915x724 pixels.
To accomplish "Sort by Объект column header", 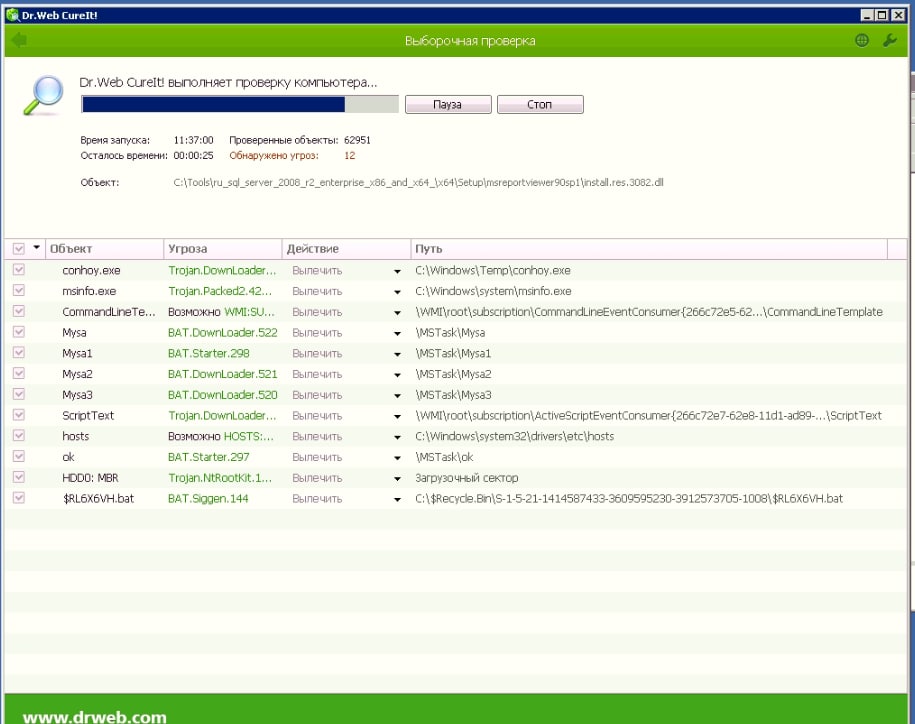I will click(x=104, y=249).
